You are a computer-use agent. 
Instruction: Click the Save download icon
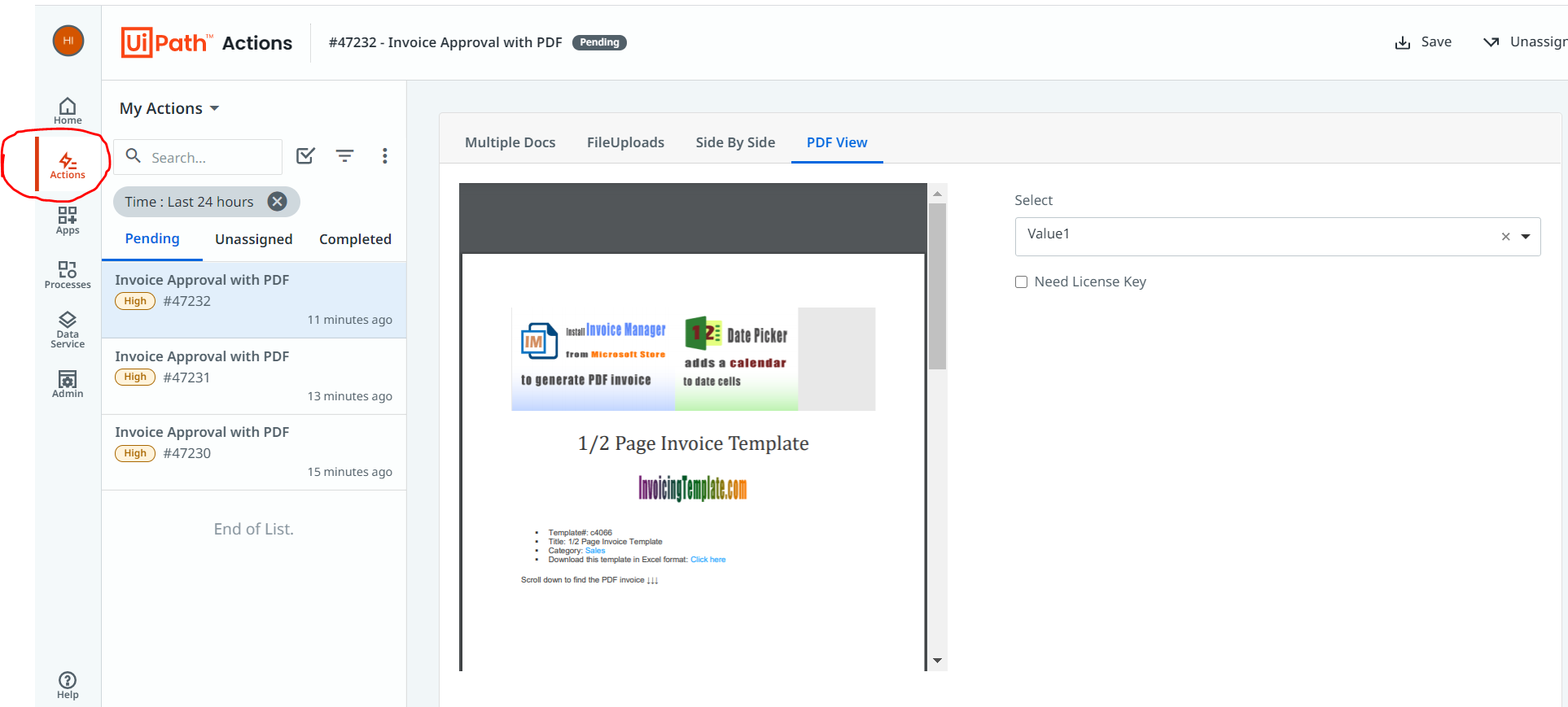(1403, 42)
